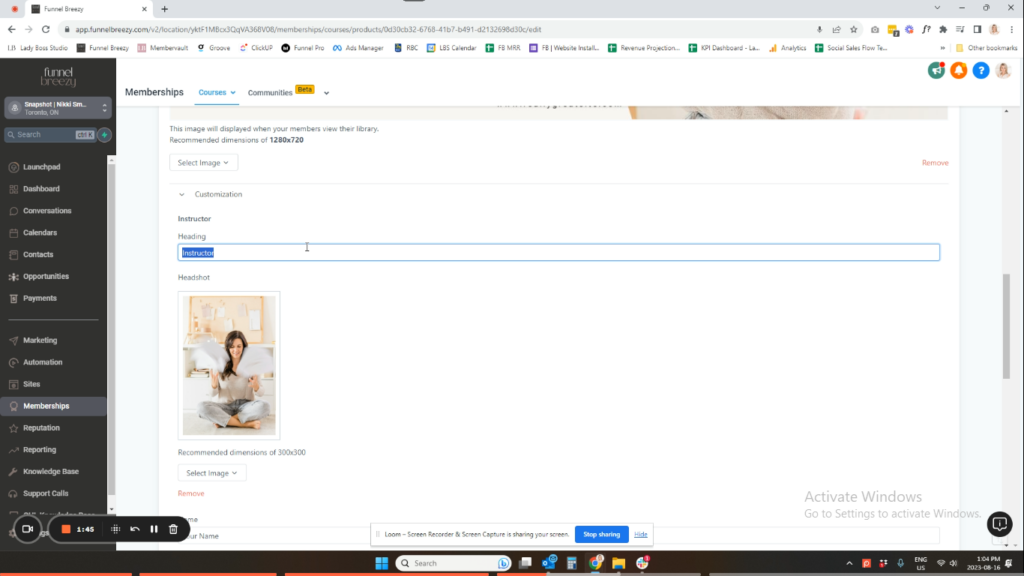1024x576 pixels.
Task: Stop the Loom recording with the orange square
Action: click(66, 529)
